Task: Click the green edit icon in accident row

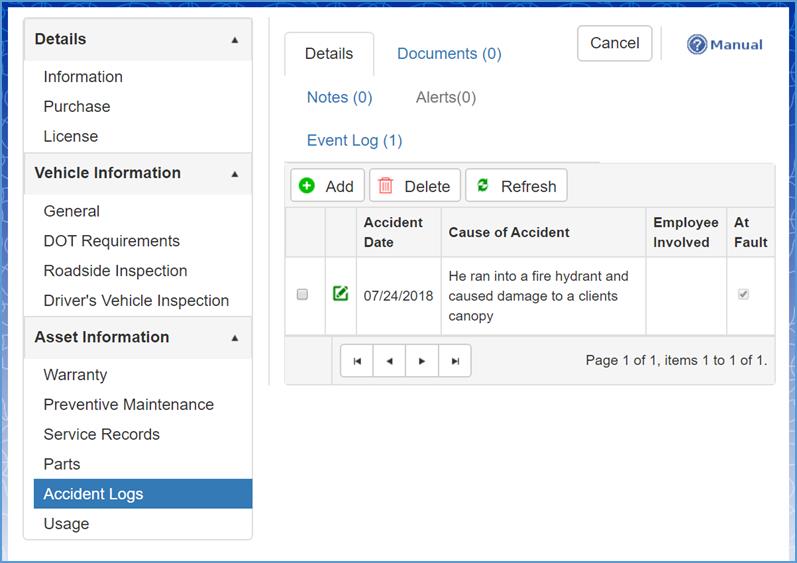Action: click(x=340, y=294)
